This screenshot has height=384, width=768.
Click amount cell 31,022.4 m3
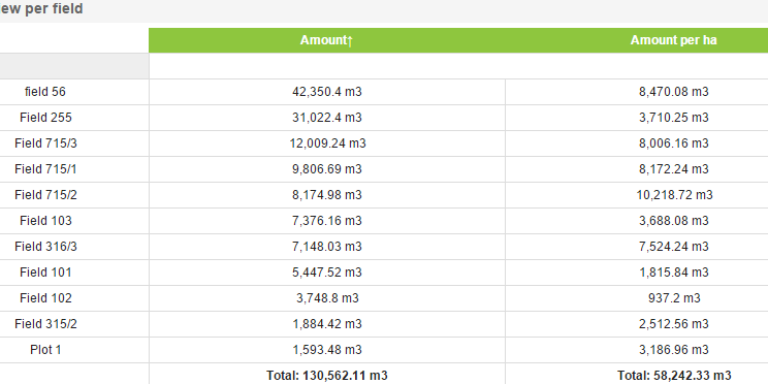(x=327, y=118)
